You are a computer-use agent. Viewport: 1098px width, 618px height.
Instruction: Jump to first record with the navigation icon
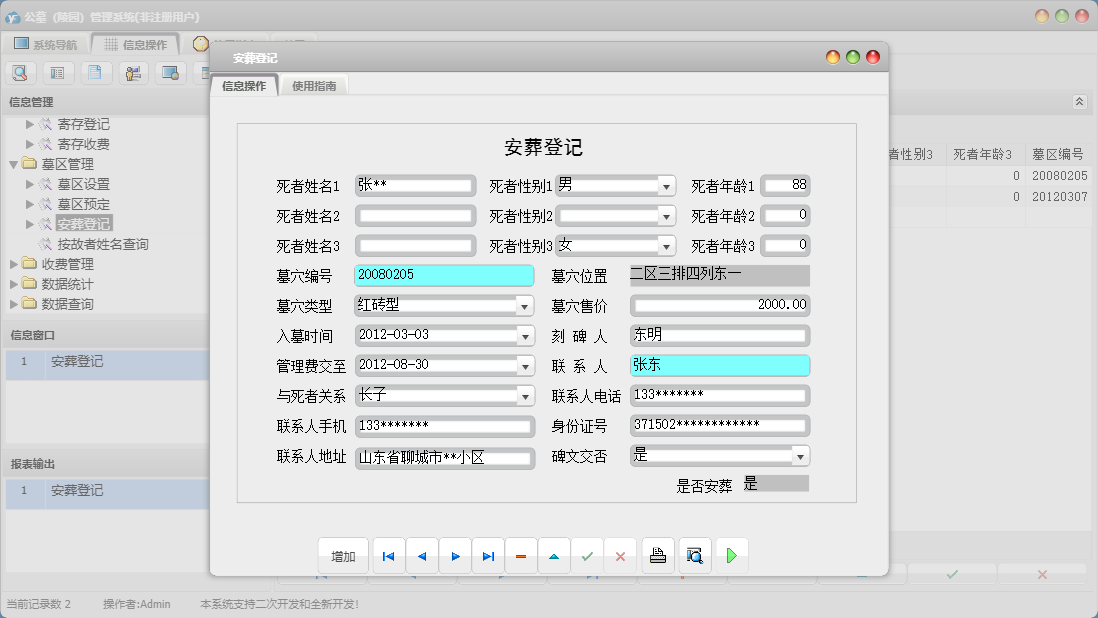coord(388,555)
